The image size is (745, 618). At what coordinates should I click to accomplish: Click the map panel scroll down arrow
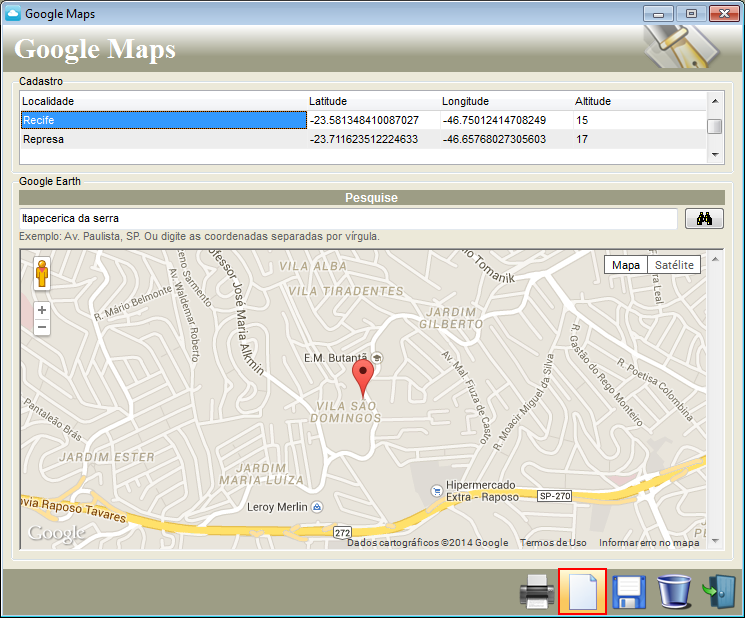pos(716,541)
